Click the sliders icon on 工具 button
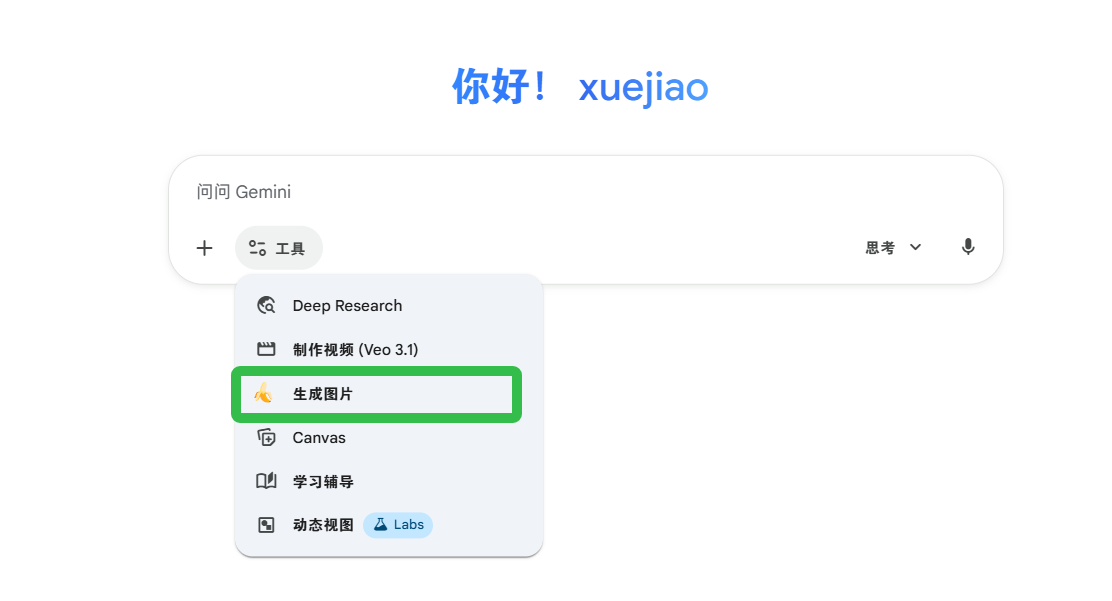Viewport: 1112px width, 601px height. coord(257,248)
